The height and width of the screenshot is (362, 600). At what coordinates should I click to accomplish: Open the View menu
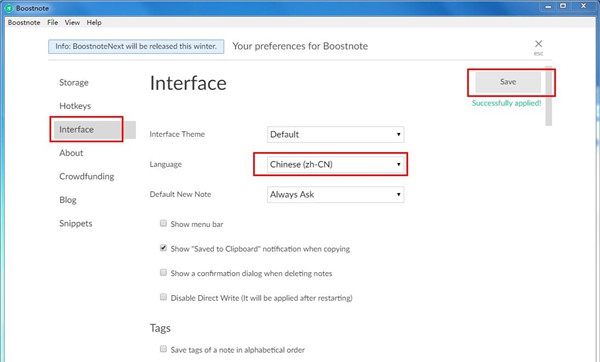coord(72,23)
